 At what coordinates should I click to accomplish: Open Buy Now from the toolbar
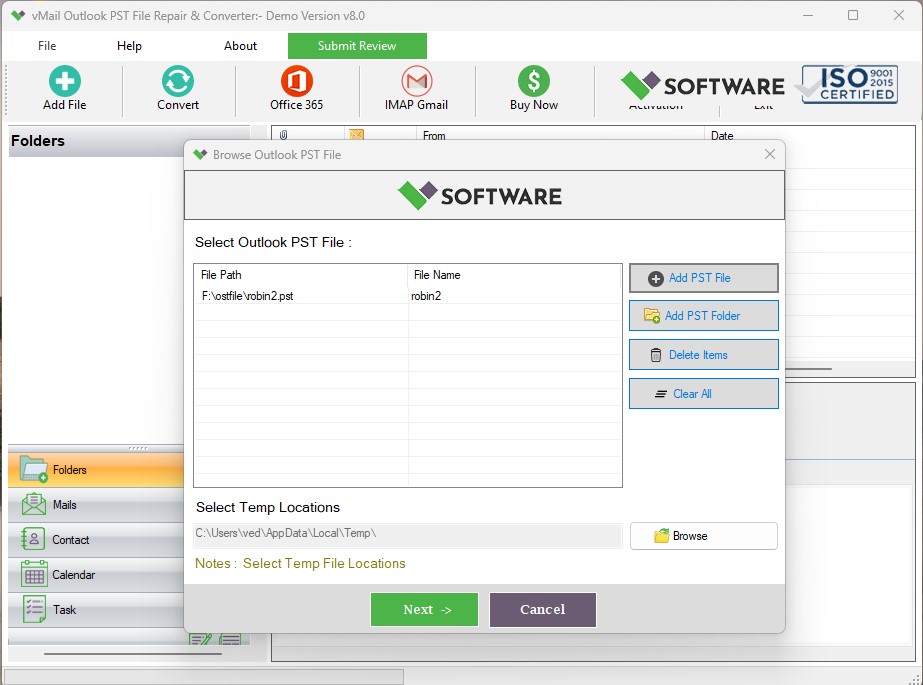533,89
